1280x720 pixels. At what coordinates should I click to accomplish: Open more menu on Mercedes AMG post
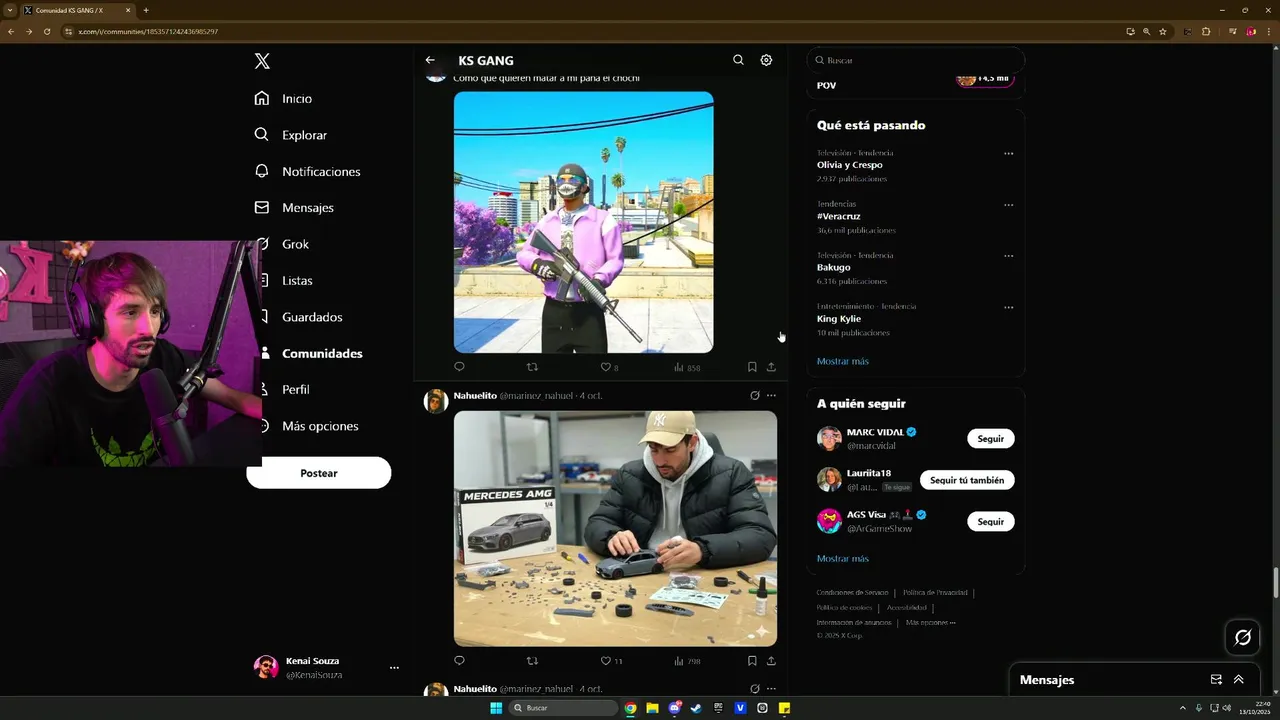[x=771, y=395]
